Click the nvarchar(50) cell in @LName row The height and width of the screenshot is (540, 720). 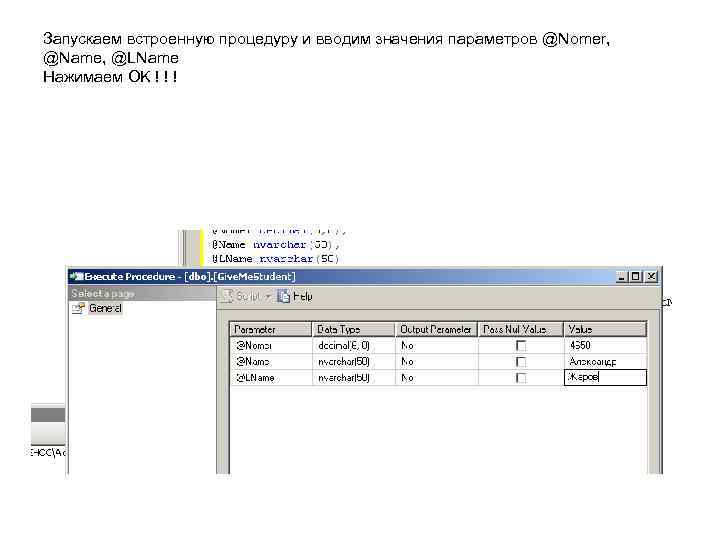click(354, 377)
